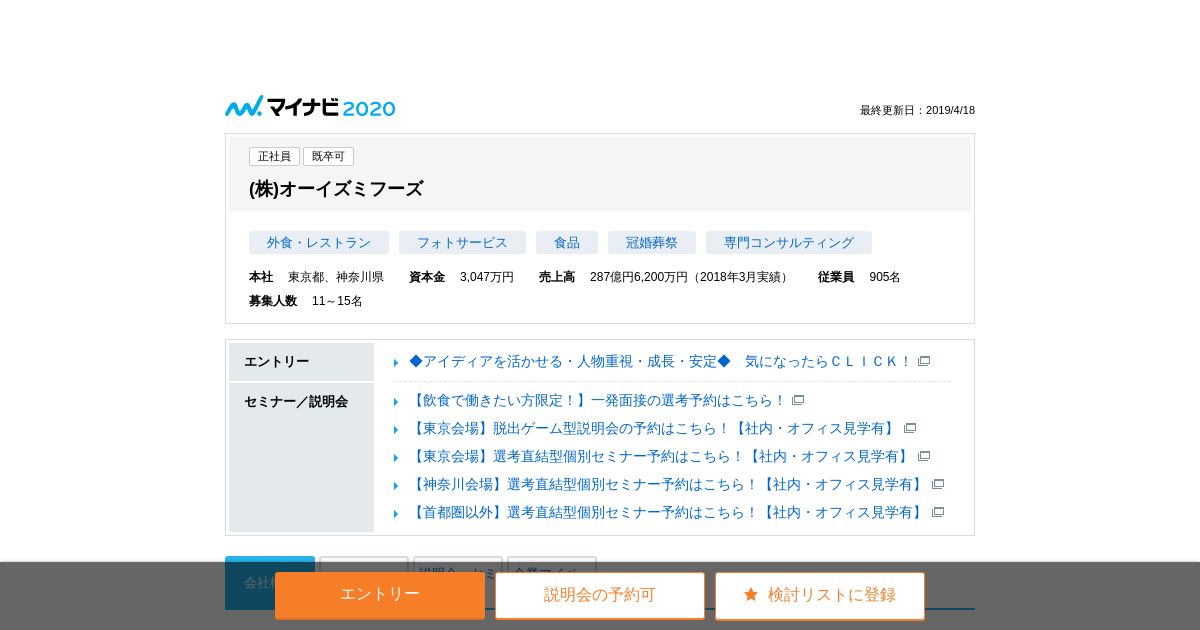The width and height of the screenshot is (1200, 630).
Task: Open external-link icon after 飲食で働きたい方限定 link
Action: coord(798,400)
